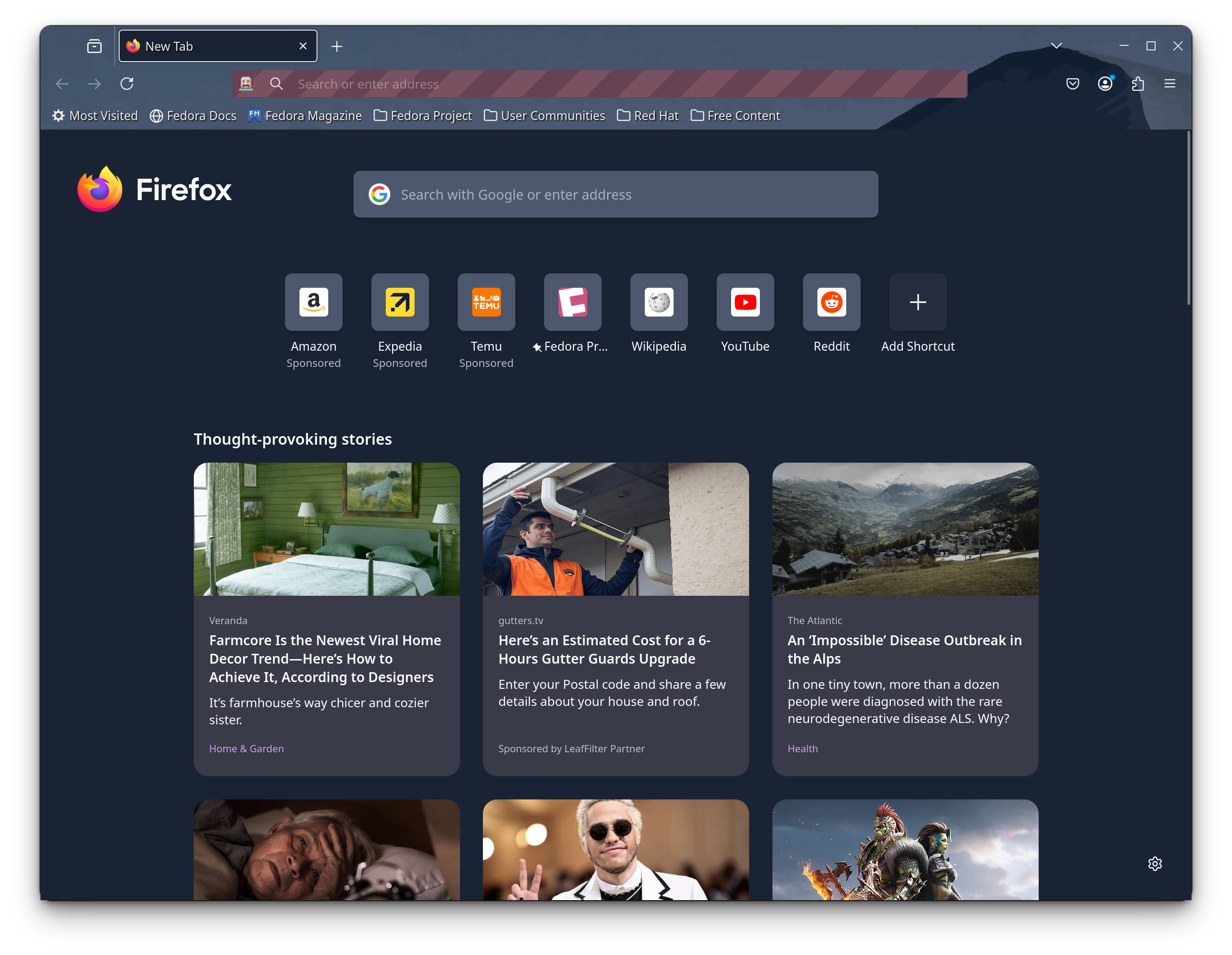
Task: Open the story with man lying in bed
Action: pyautogui.click(x=326, y=849)
